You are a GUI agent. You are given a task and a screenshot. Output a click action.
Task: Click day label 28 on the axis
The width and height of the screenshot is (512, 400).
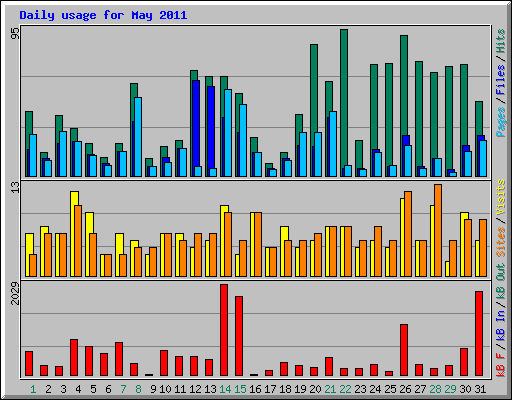(435, 389)
